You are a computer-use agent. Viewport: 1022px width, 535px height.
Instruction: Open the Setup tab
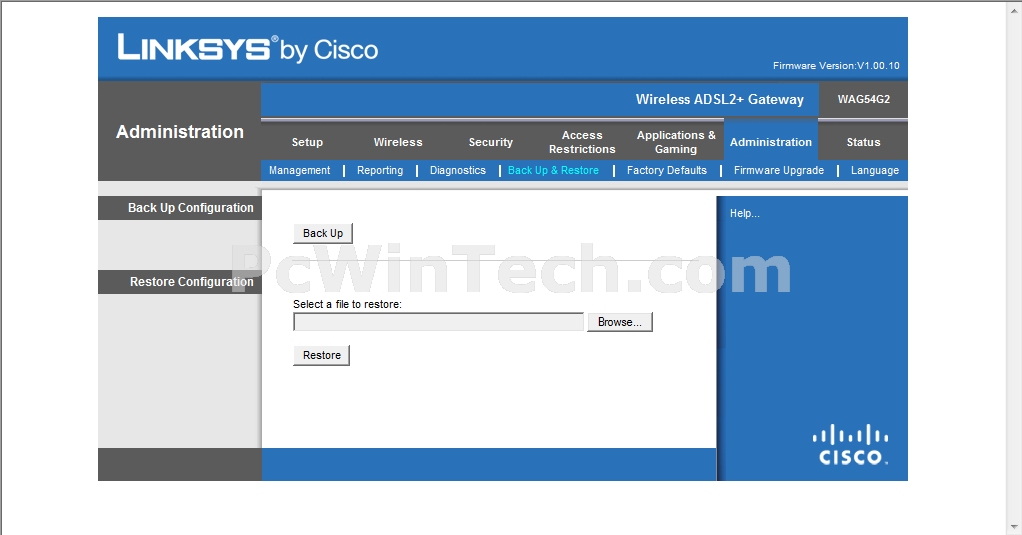point(307,142)
